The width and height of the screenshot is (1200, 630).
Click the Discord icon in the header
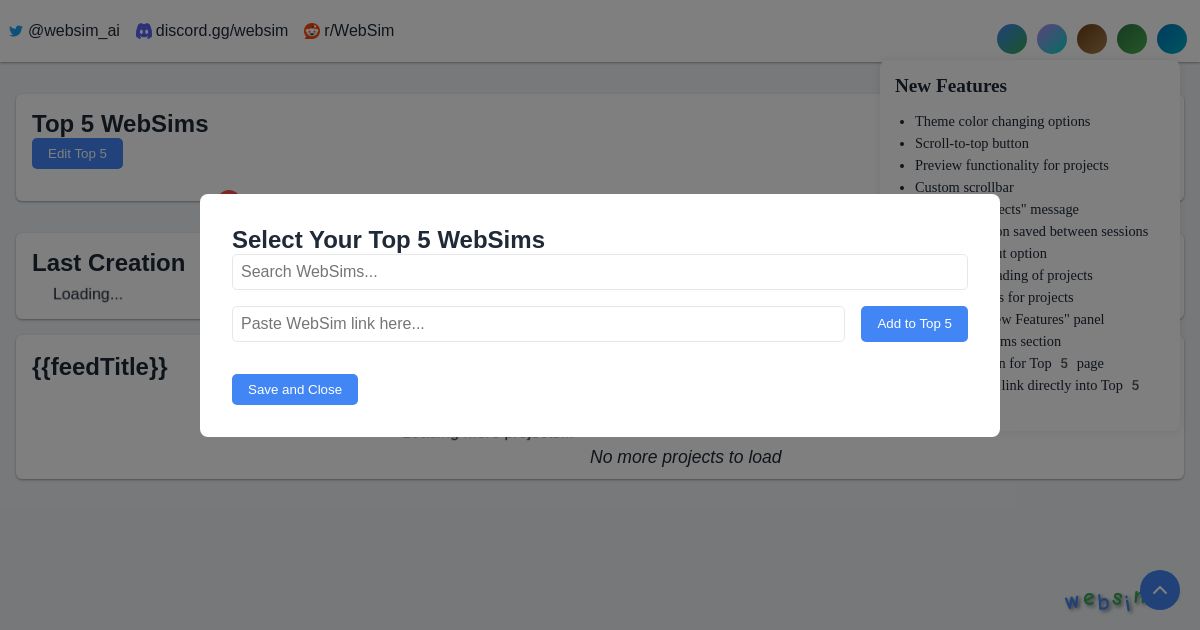144,31
